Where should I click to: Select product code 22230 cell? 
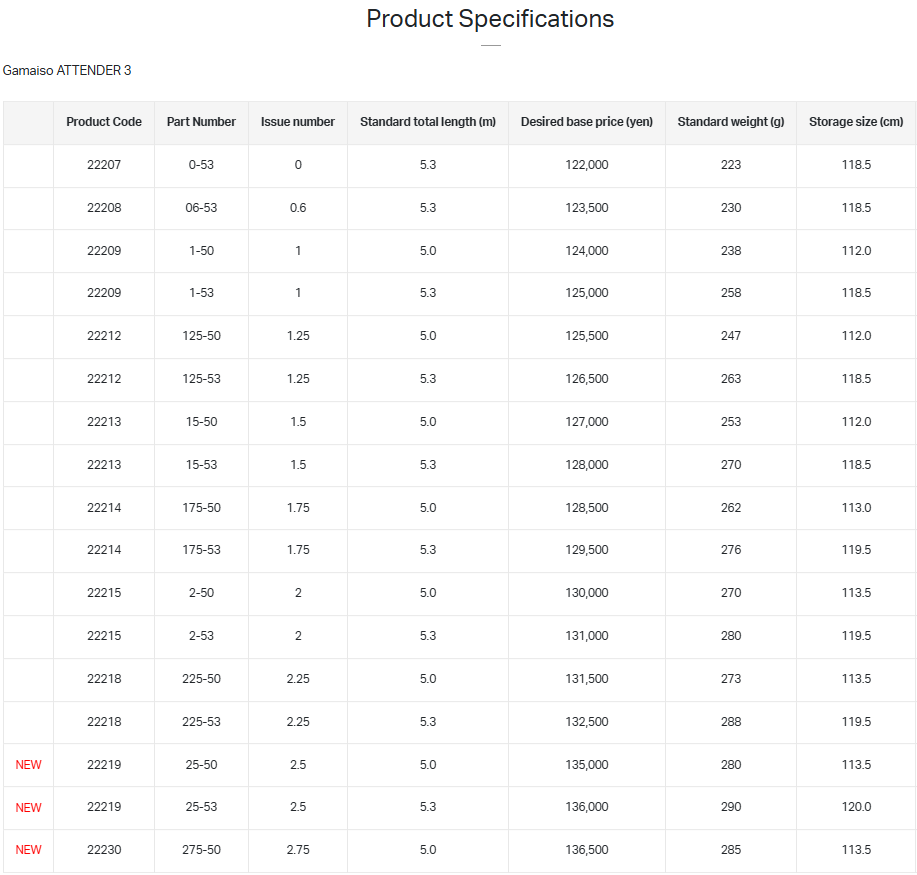[104, 850]
